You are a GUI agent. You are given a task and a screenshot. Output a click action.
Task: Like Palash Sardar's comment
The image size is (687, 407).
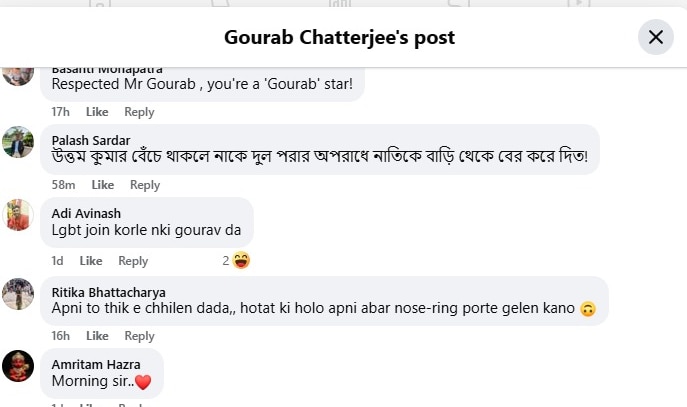[103, 185]
